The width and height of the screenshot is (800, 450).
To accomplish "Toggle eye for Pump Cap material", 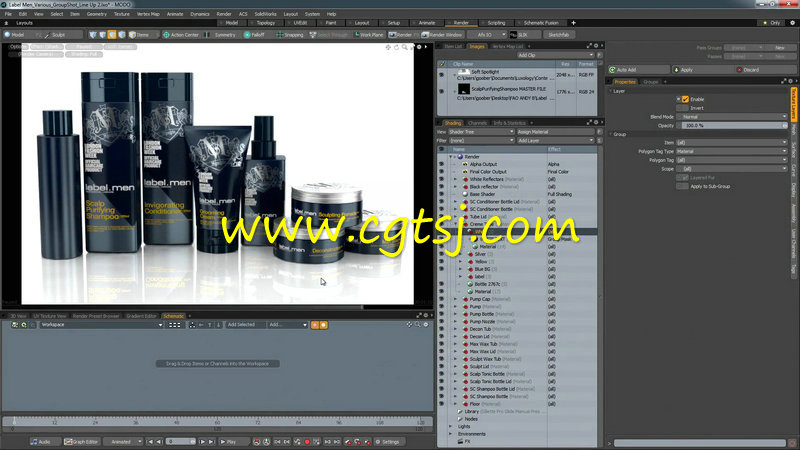I will (441, 299).
